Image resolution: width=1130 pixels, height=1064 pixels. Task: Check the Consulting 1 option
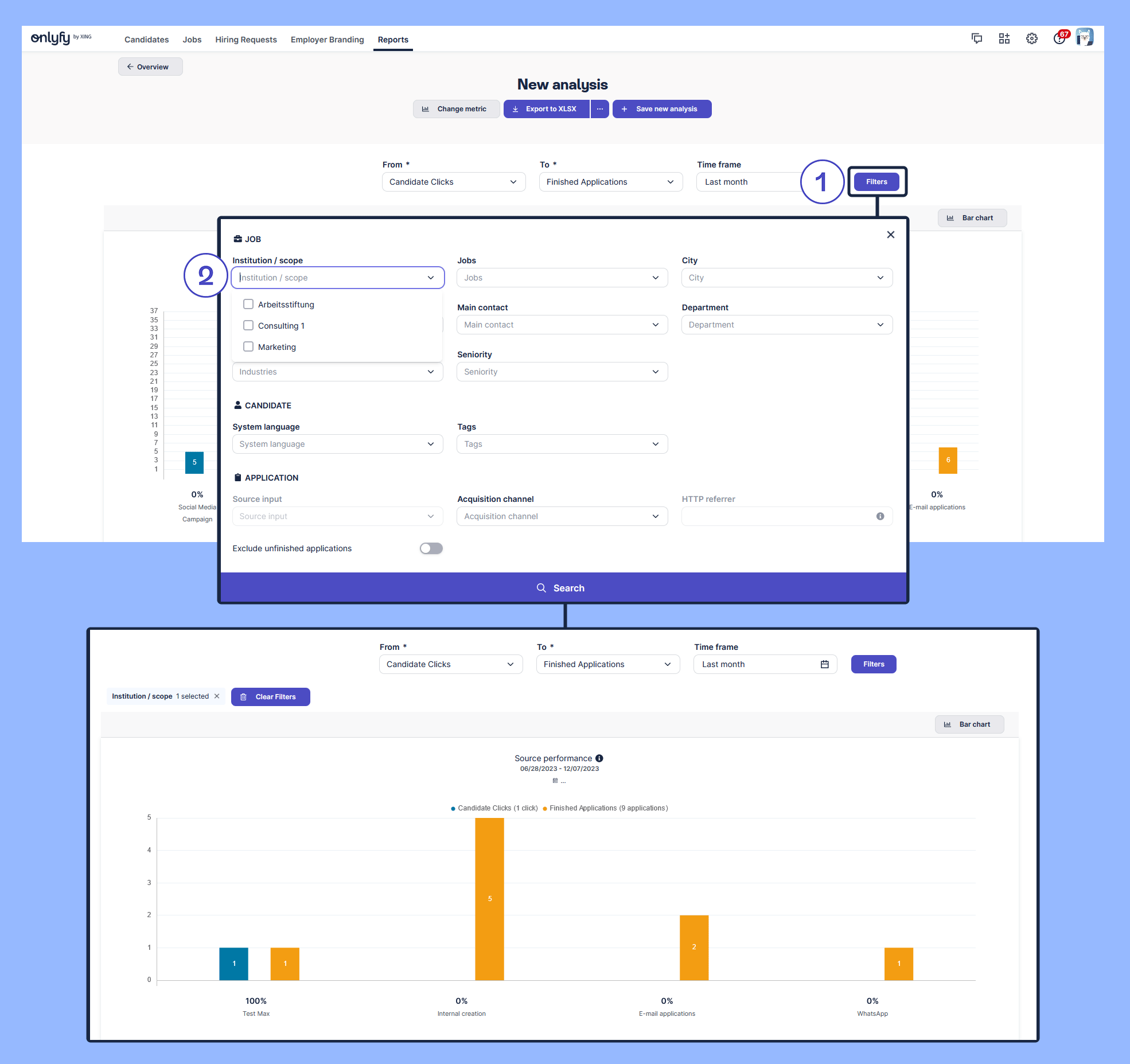coord(248,325)
